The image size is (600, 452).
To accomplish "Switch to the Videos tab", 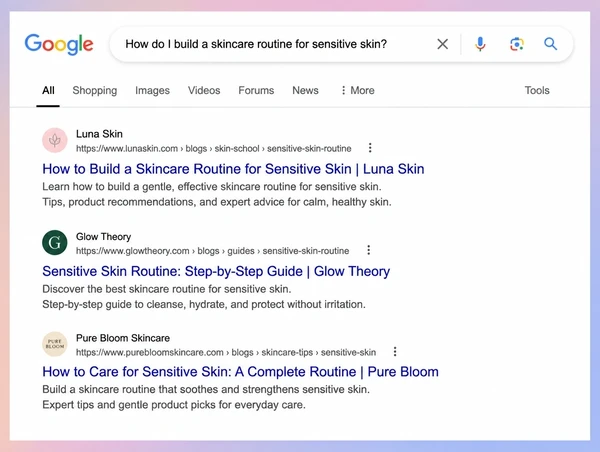I will point(204,90).
